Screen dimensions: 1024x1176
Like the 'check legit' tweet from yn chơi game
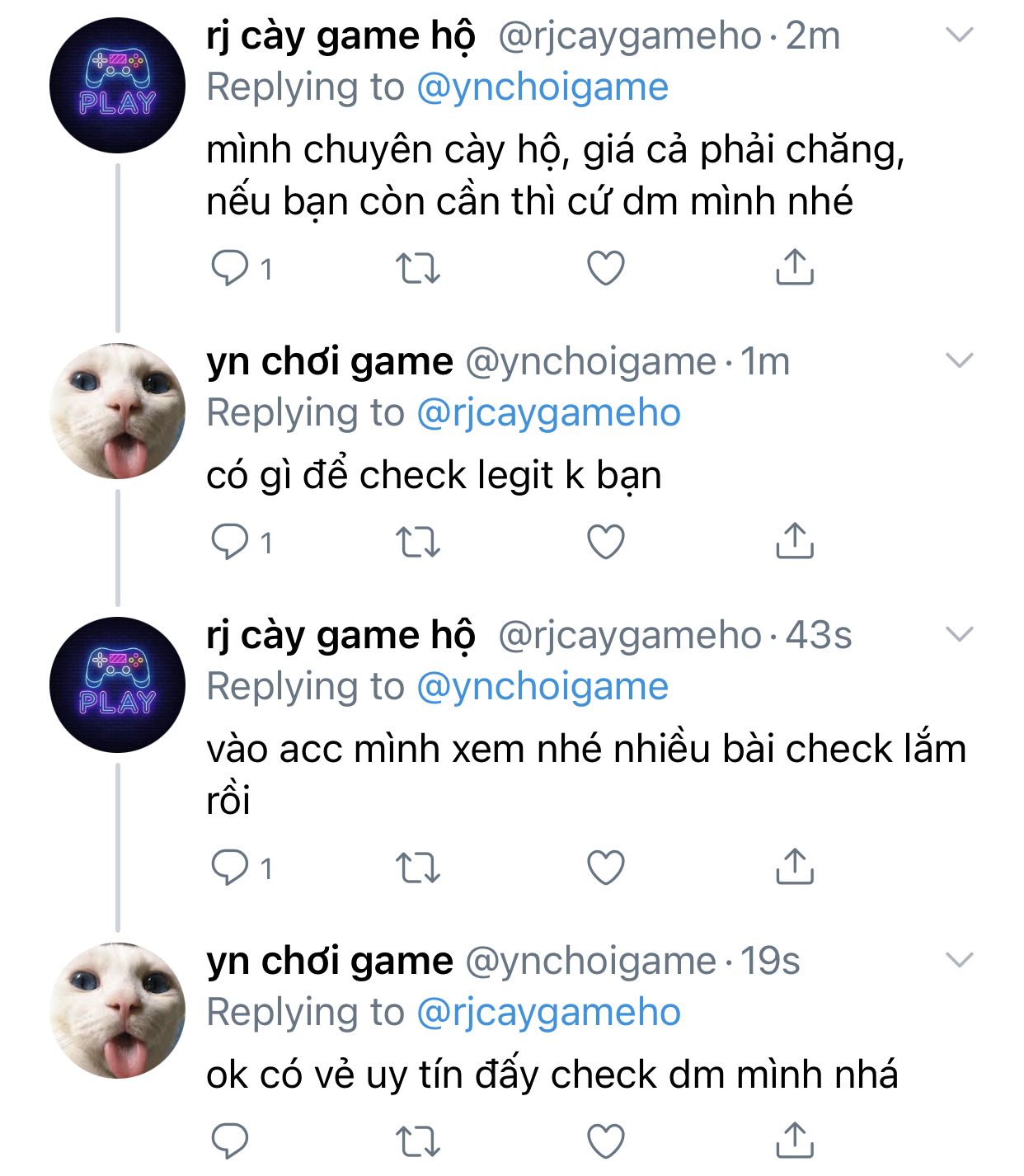(606, 542)
